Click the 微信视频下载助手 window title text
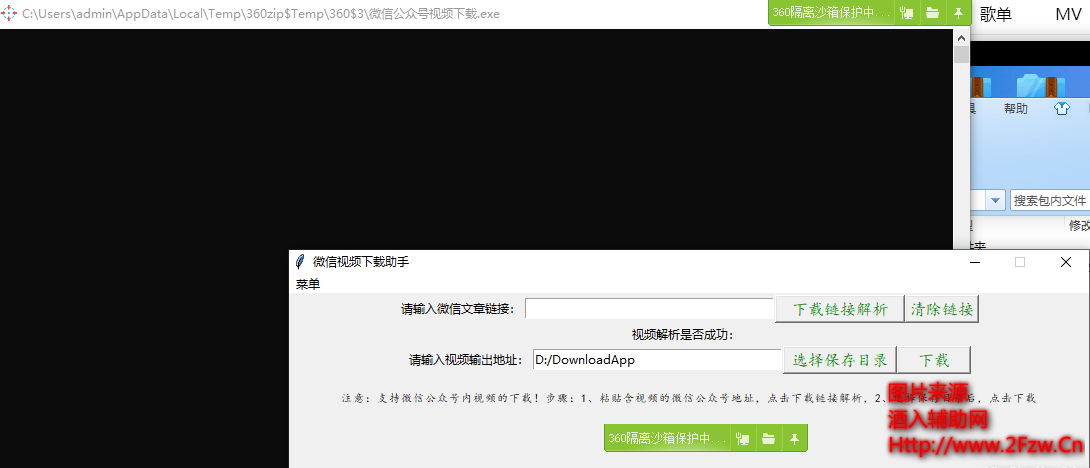This screenshot has width=1090, height=468. click(x=361, y=261)
